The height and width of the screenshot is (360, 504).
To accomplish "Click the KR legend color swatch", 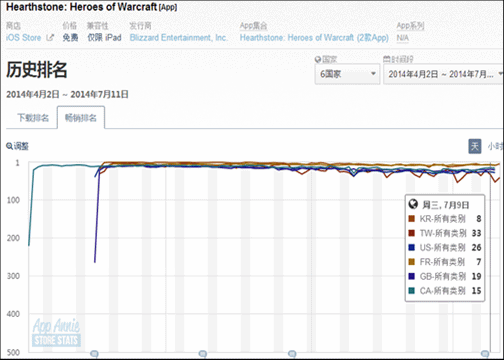I will tap(412, 219).
